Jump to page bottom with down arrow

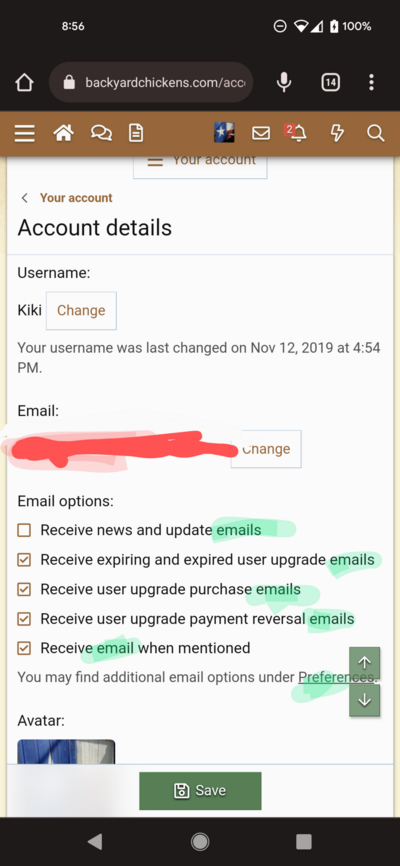pos(365,700)
